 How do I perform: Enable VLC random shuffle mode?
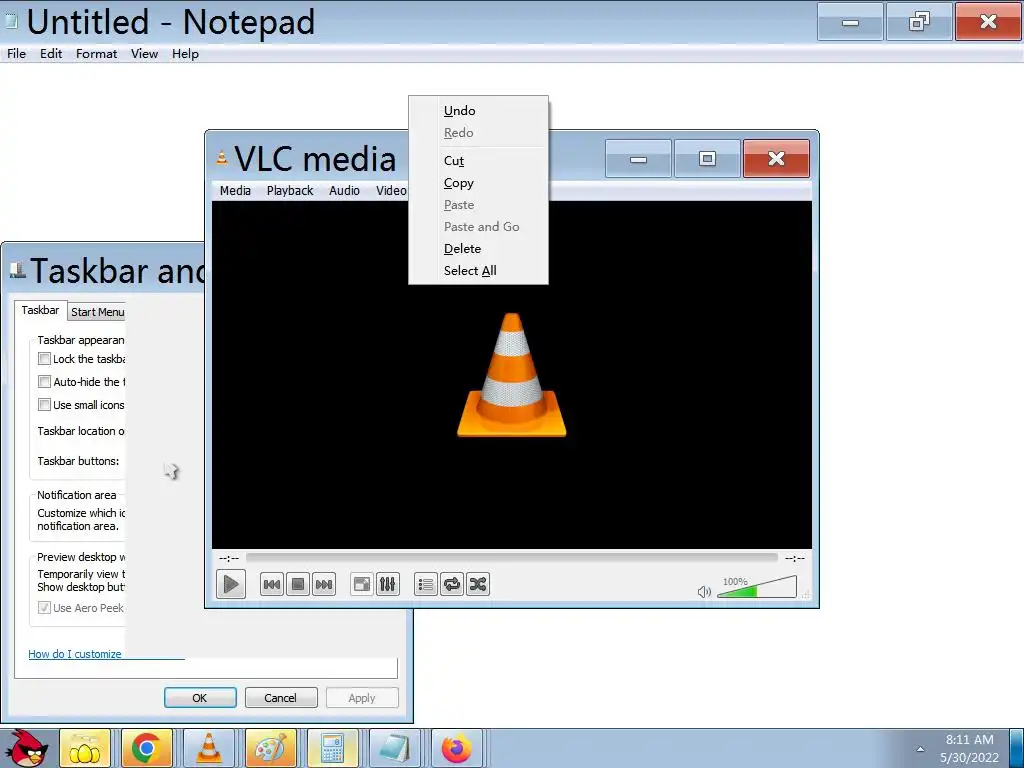tap(478, 584)
